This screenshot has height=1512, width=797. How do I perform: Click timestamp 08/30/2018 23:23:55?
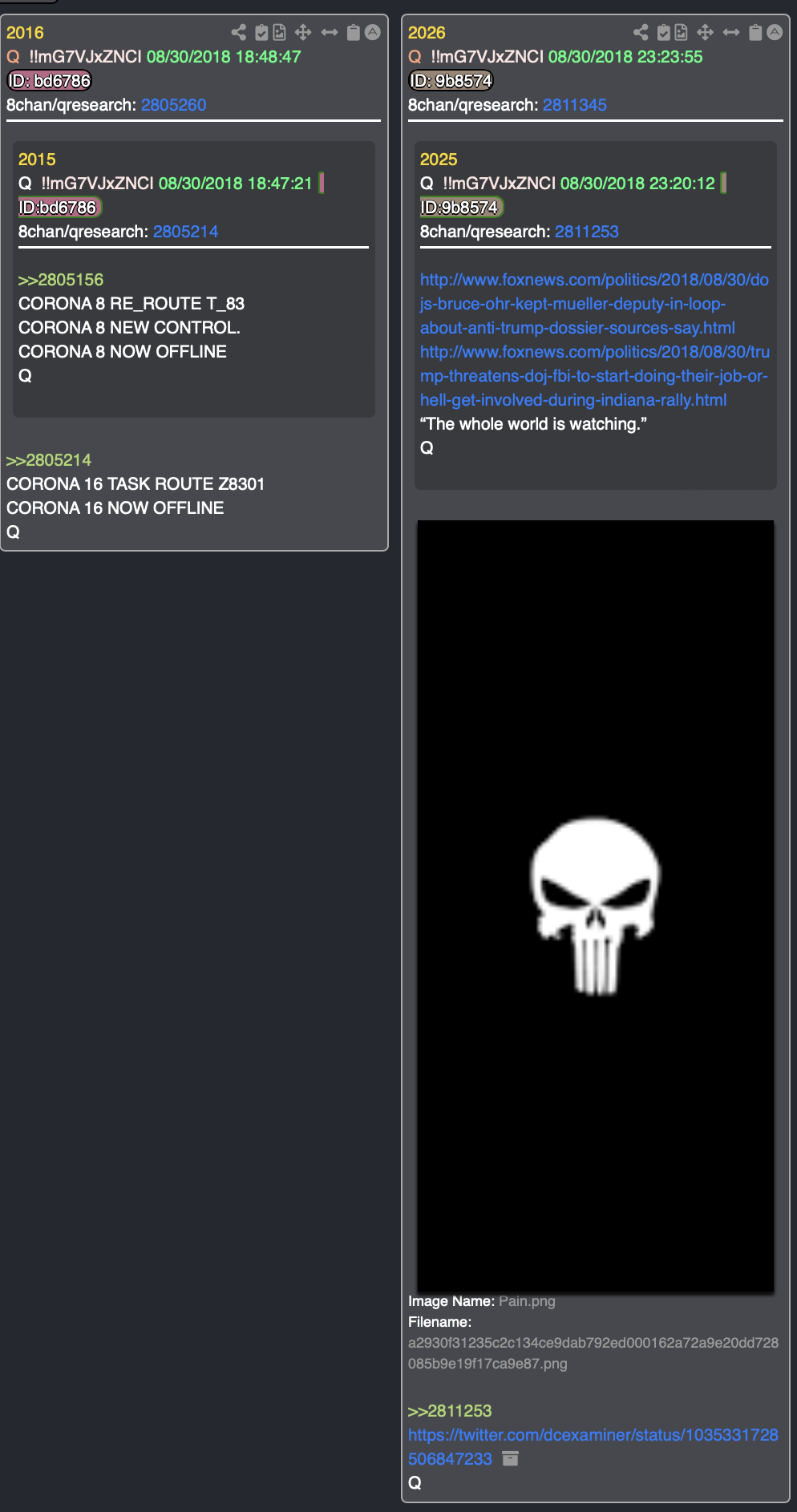tap(625, 57)
